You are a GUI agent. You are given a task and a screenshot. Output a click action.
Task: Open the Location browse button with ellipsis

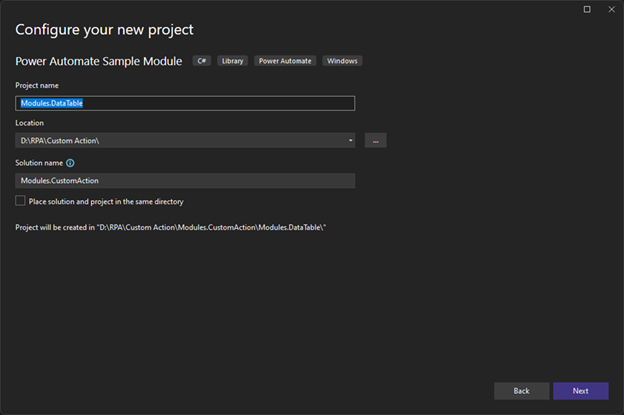coord(375,141)
